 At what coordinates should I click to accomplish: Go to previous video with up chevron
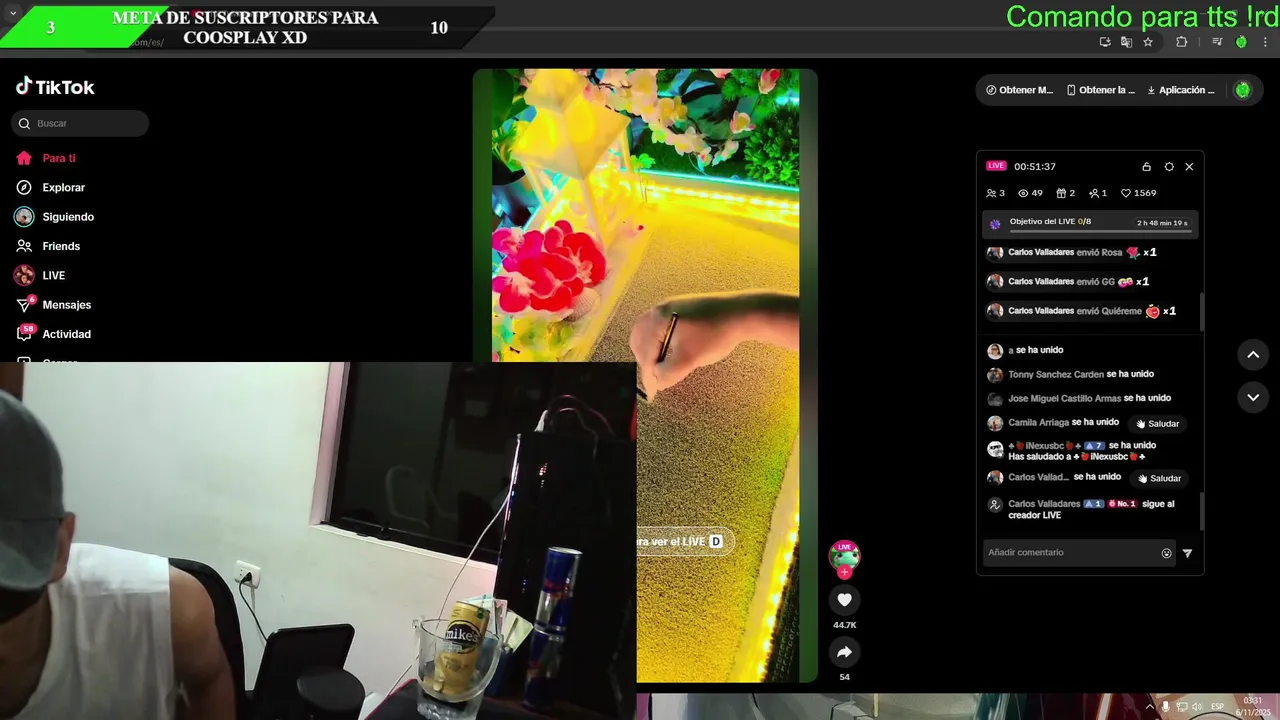1253,354
